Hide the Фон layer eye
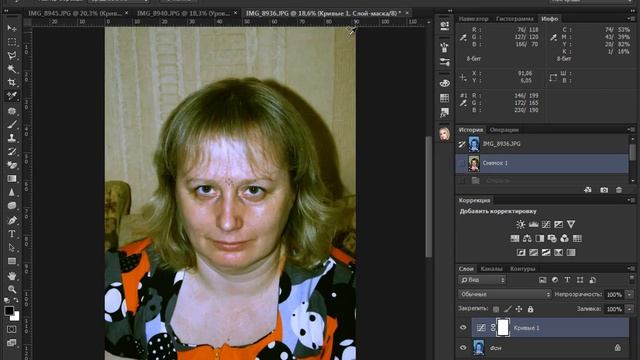 pyautogui.click(x=463, y=348)
